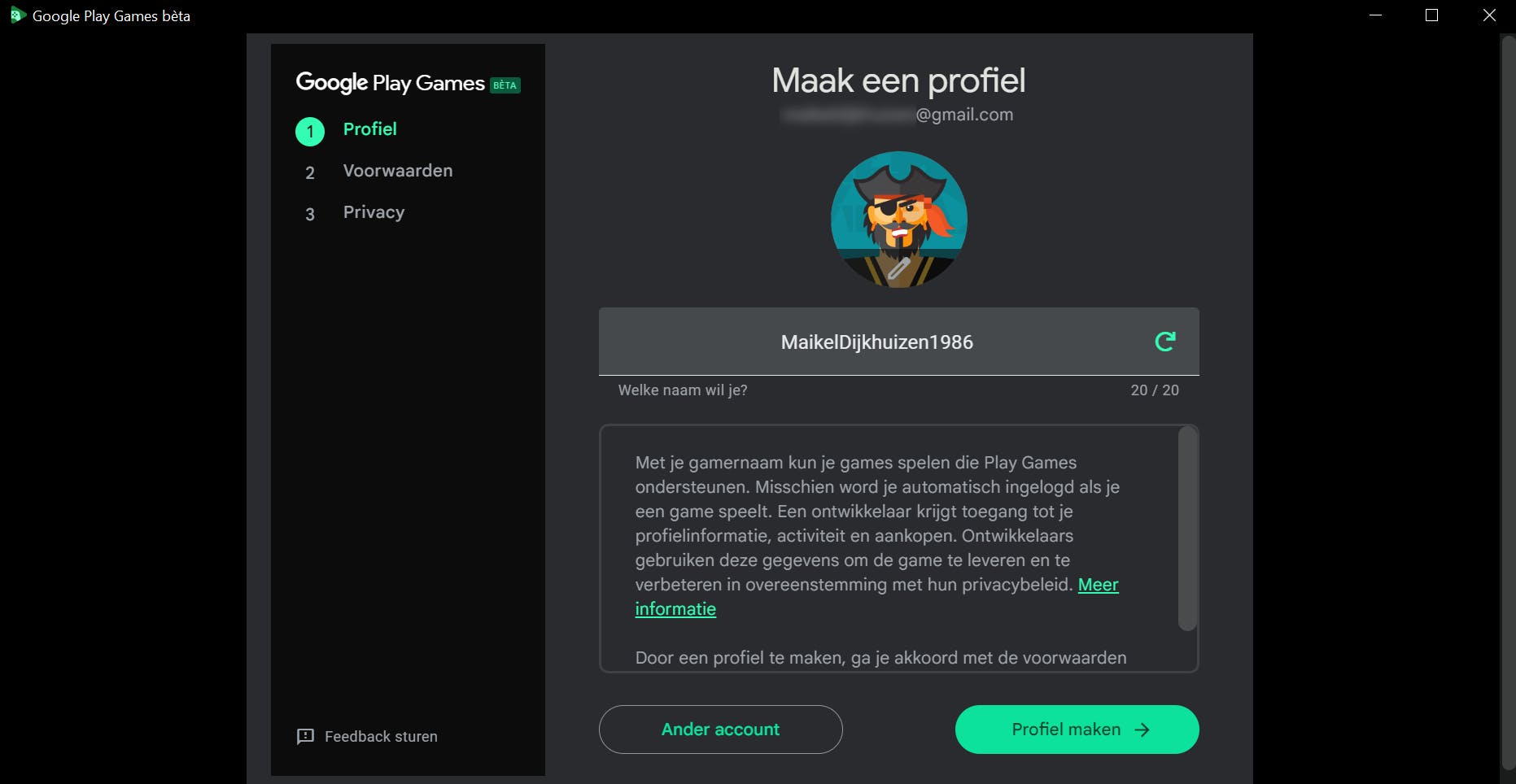The width and height of the screenshot is (1516, 784).
Task: Select the Profiel step in sidebar
Action: (369, 129)
